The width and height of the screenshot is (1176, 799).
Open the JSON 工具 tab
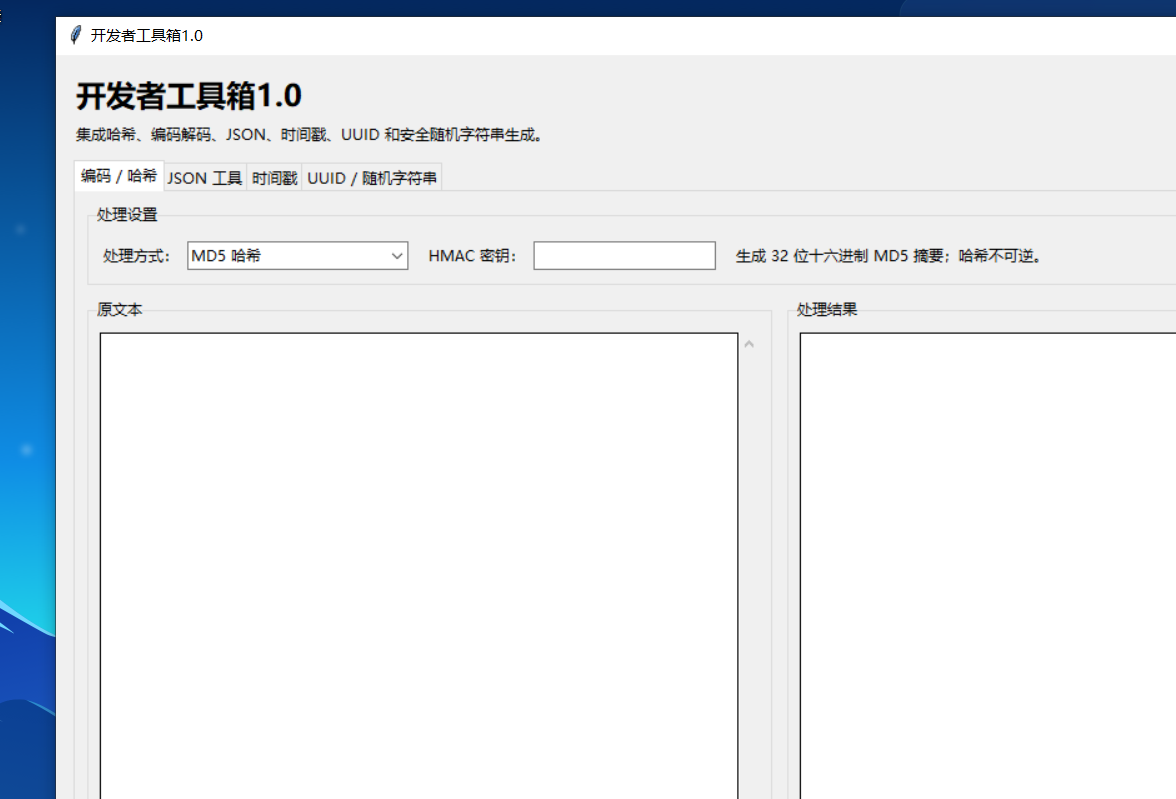[x=205, y=178]
